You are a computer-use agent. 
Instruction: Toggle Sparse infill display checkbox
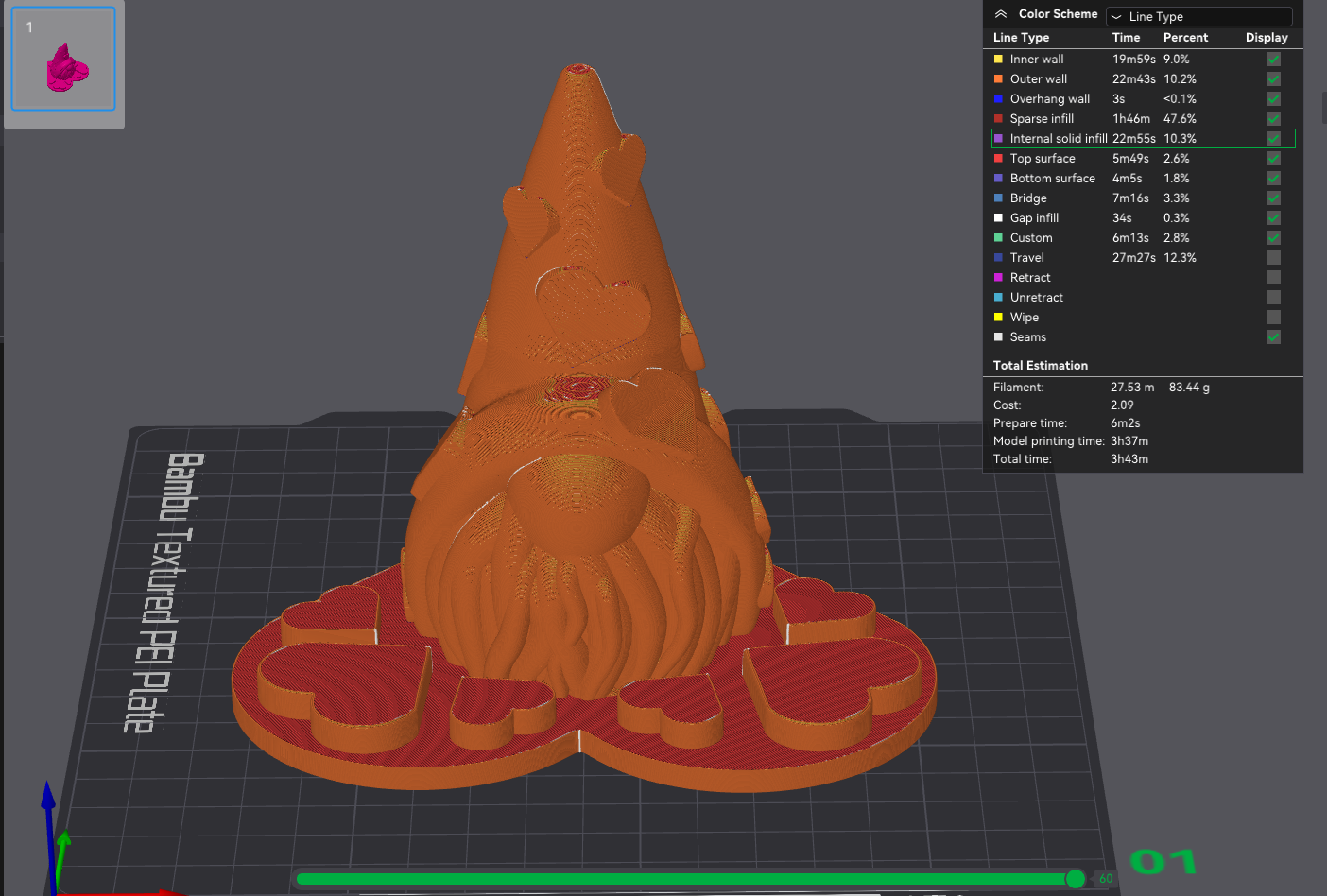pyautogui.click(x=1273, y=118)
